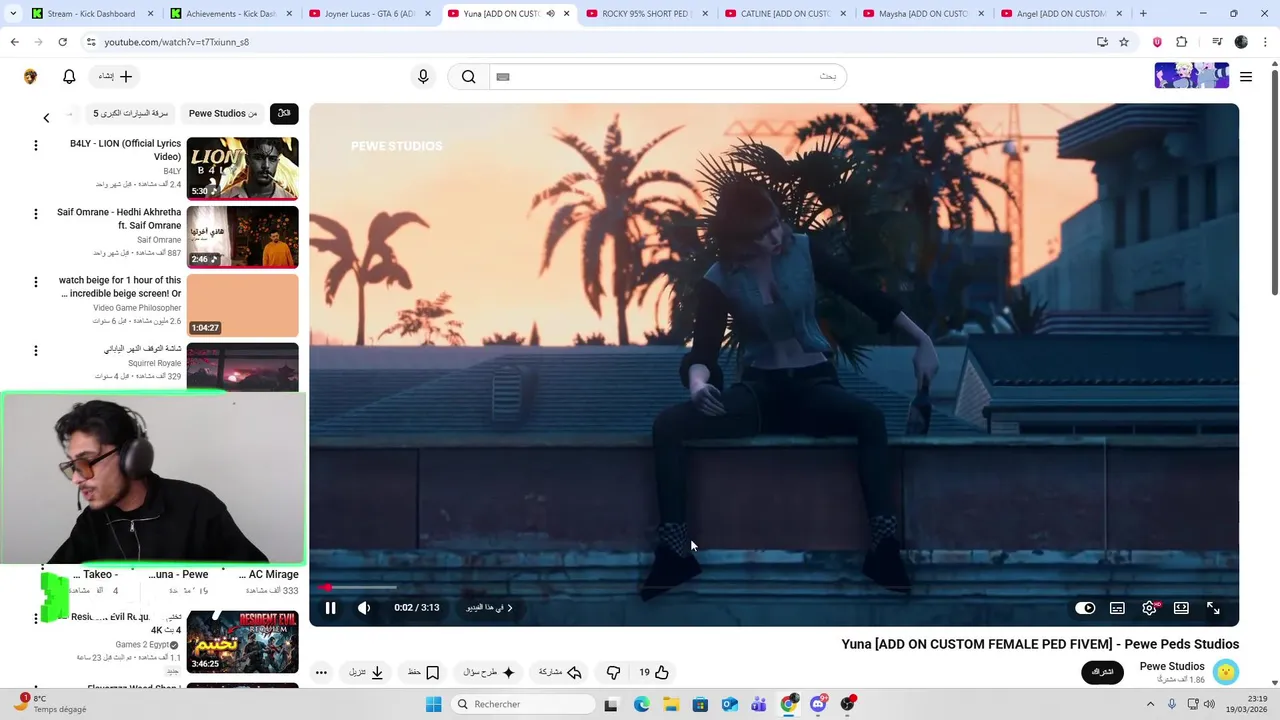Switch to Maysha ADD ON tab
Viewport: 1280px width, 720px height.
tap(923, 14)
